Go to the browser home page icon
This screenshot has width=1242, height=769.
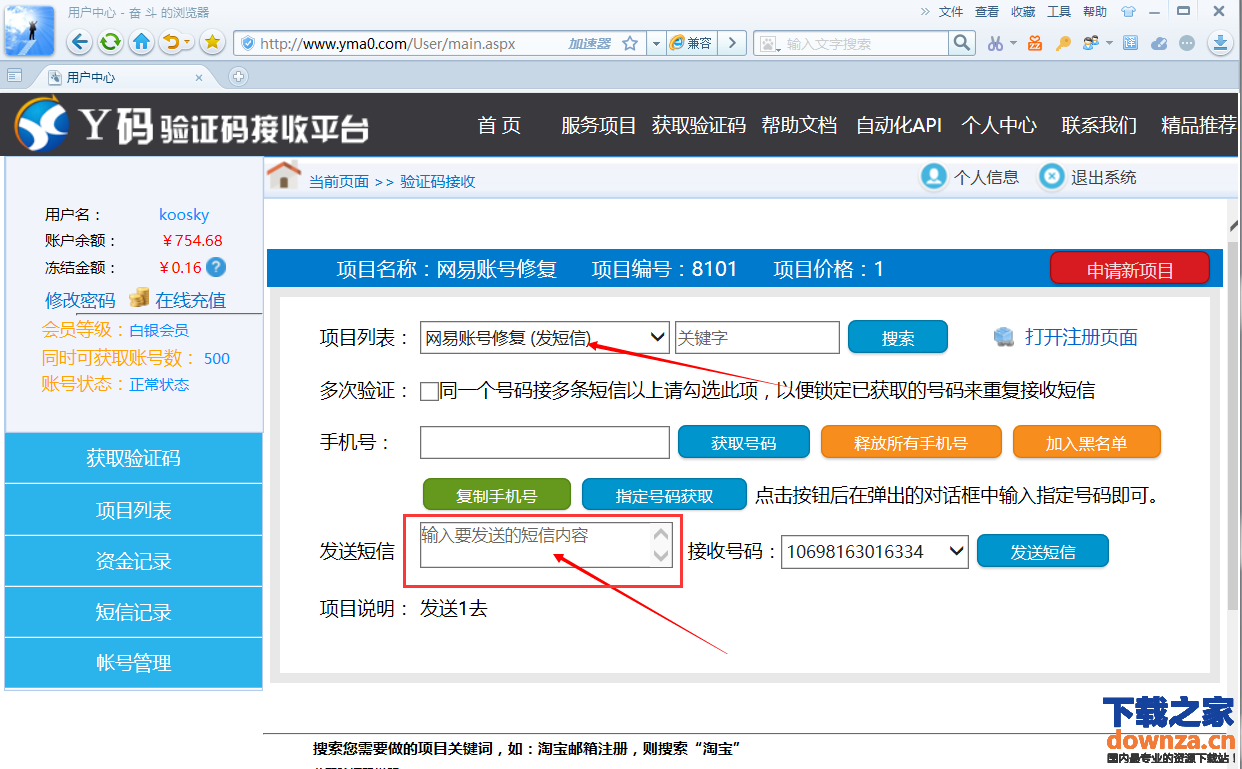click(142, 43)
